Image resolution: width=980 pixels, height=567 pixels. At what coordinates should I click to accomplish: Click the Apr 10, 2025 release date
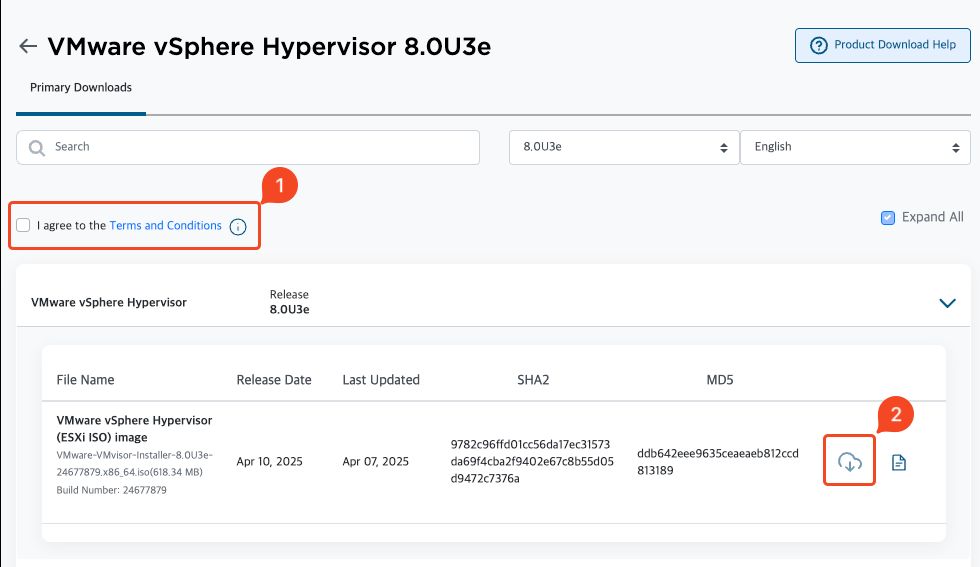[269, 461]
